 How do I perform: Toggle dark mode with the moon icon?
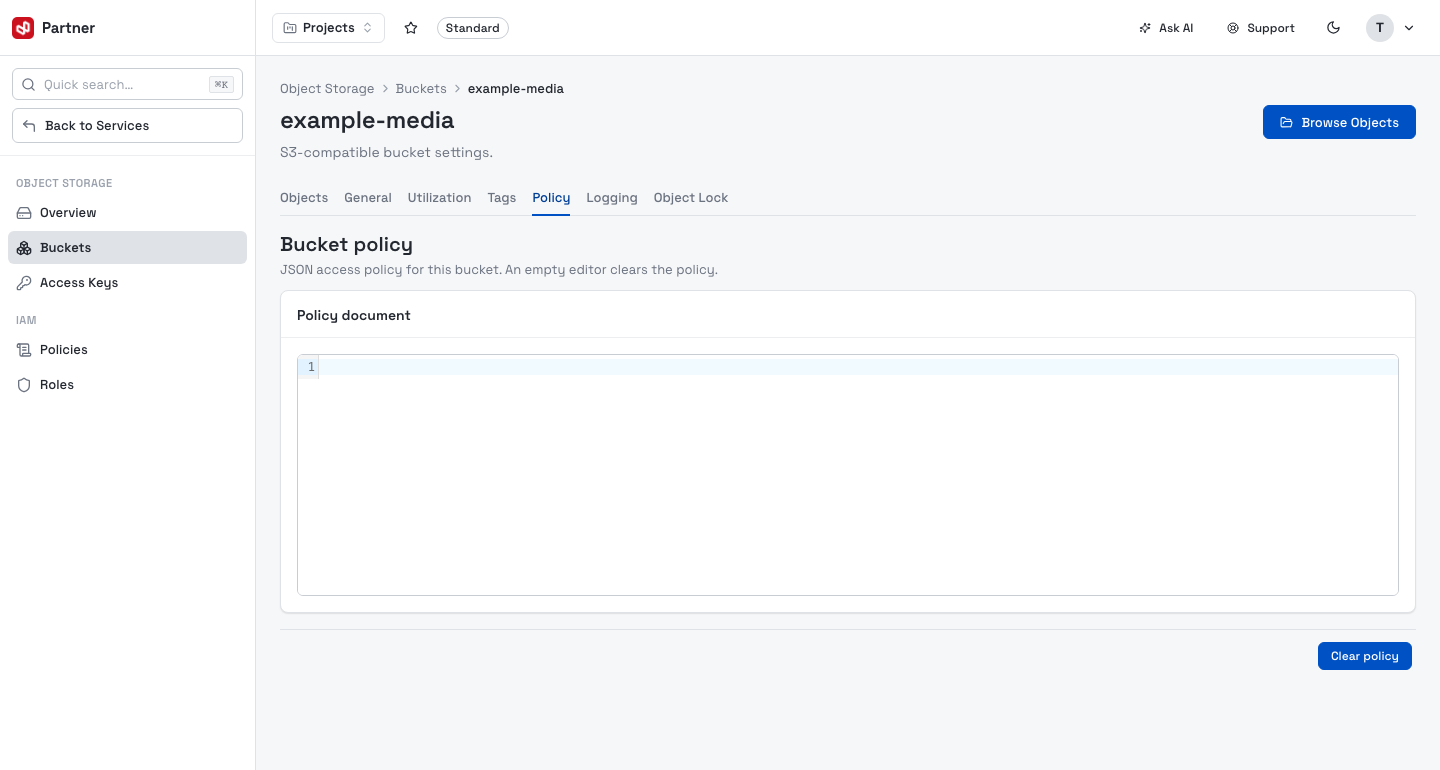click(x=1333, y=28)
